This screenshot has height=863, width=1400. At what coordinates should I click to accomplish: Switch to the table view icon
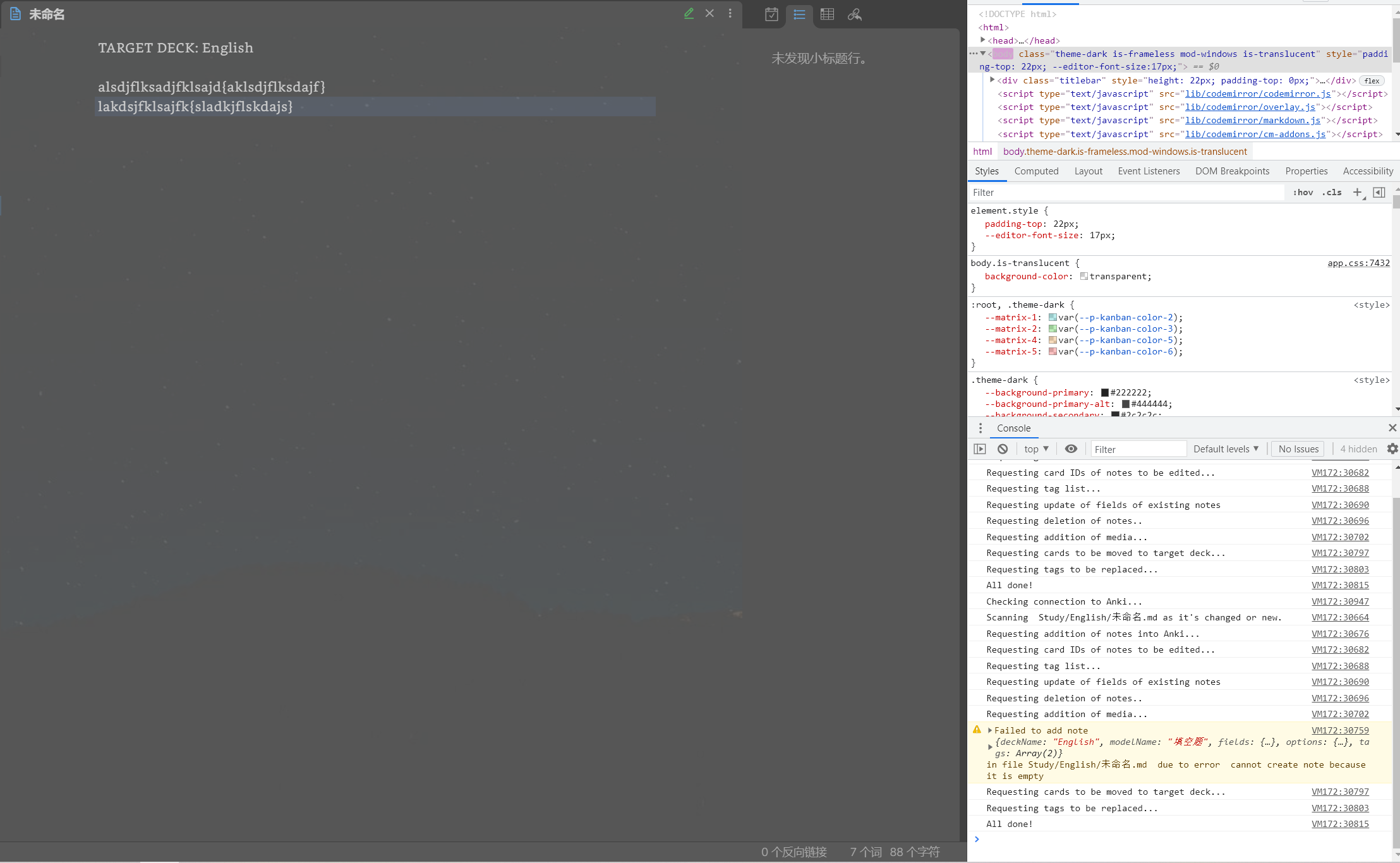pyautogui.click(x=828, y=15)
